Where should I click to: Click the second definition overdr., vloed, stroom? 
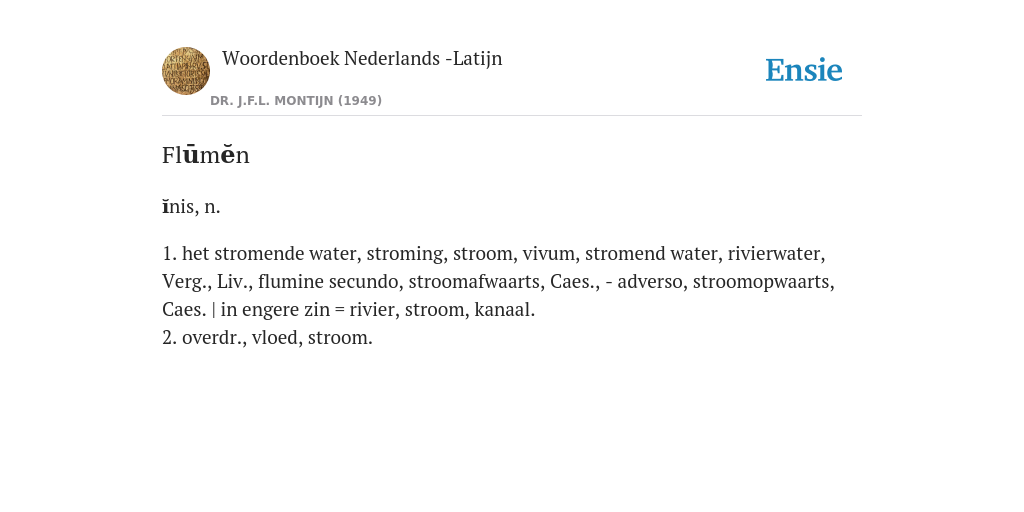coord(267,338)
